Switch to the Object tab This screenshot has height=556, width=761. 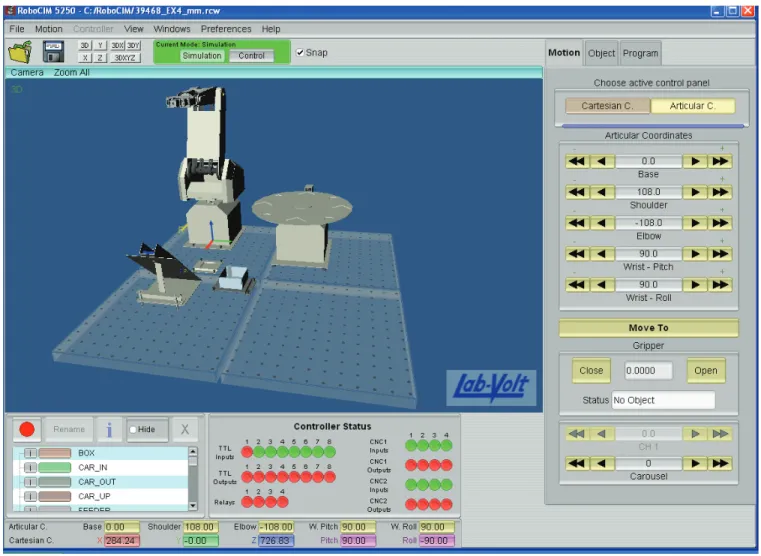601,53
